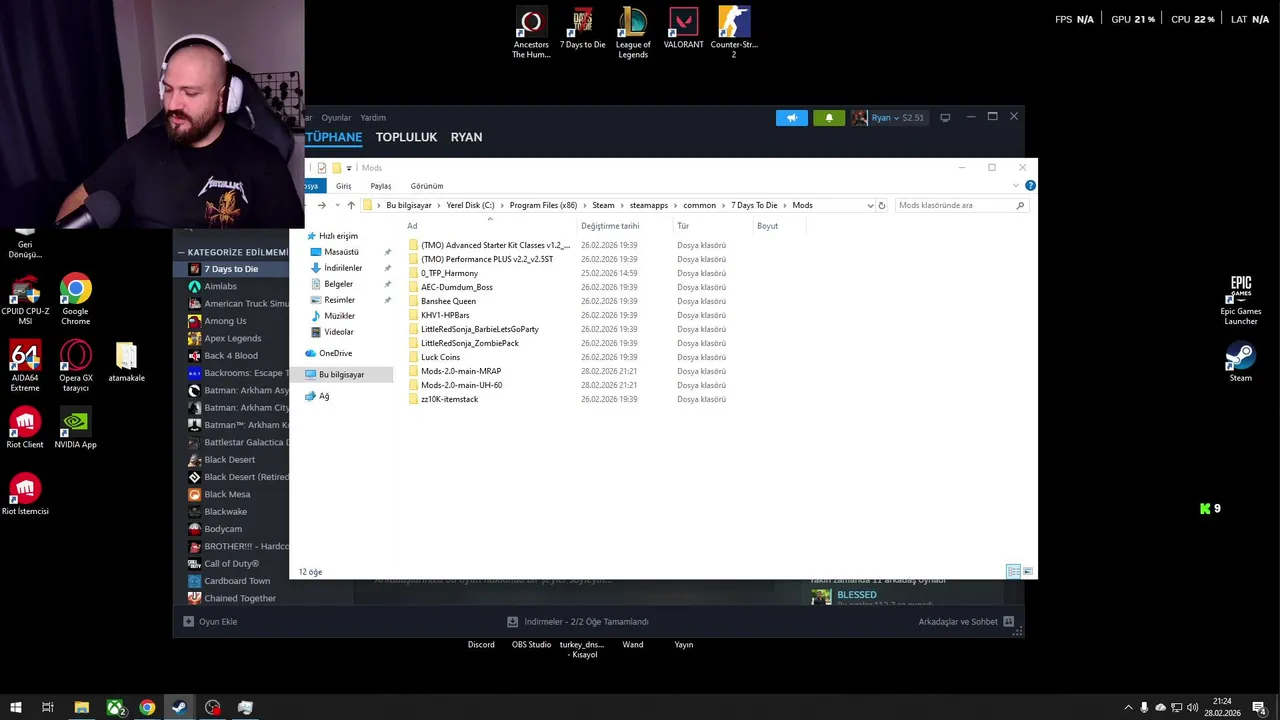1280x720 pixels.
Task: Click the Steam announcements megaphone button
Action: click(791, 118)
